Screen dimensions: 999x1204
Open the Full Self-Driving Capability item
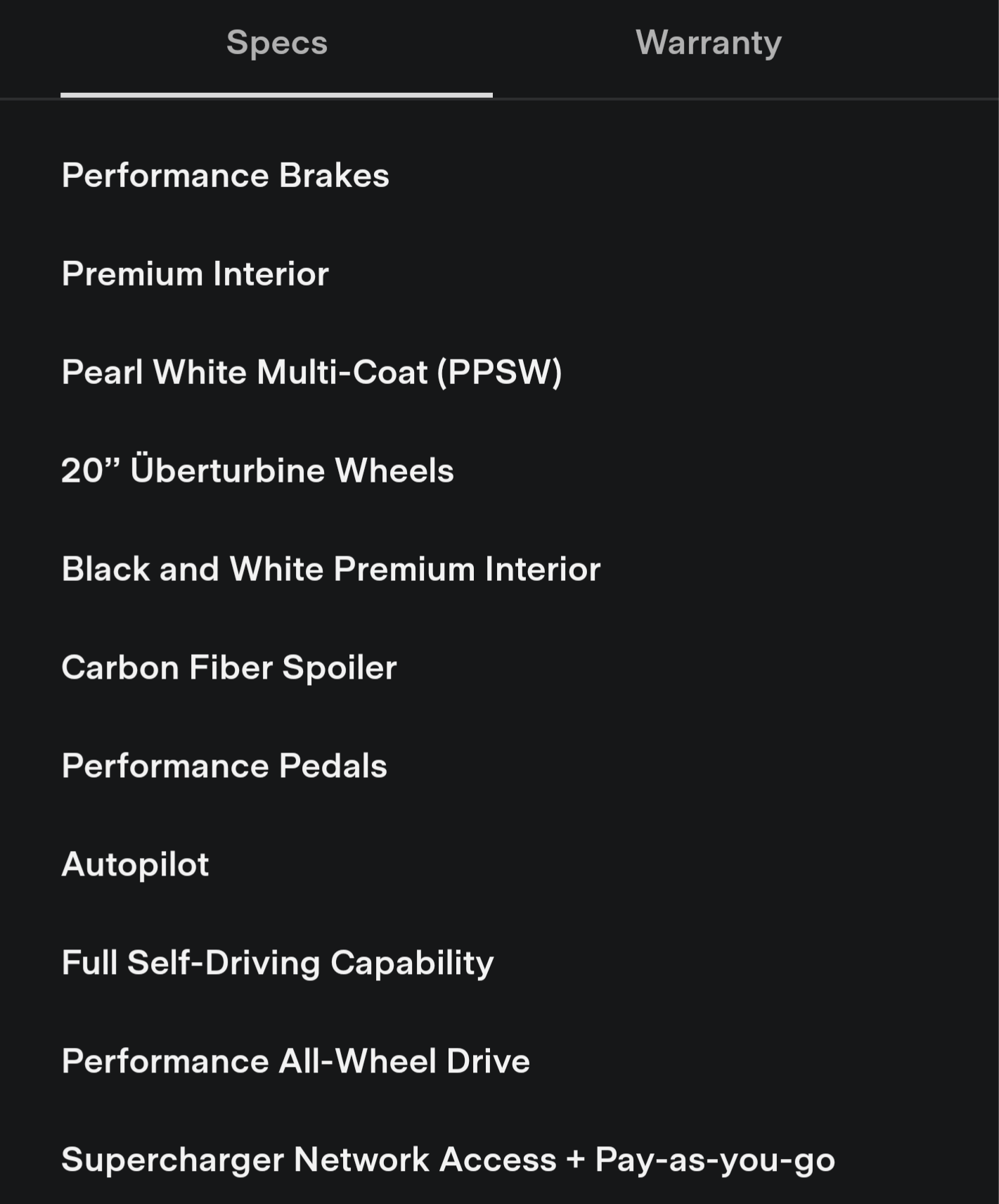click(x=277, y=963)
